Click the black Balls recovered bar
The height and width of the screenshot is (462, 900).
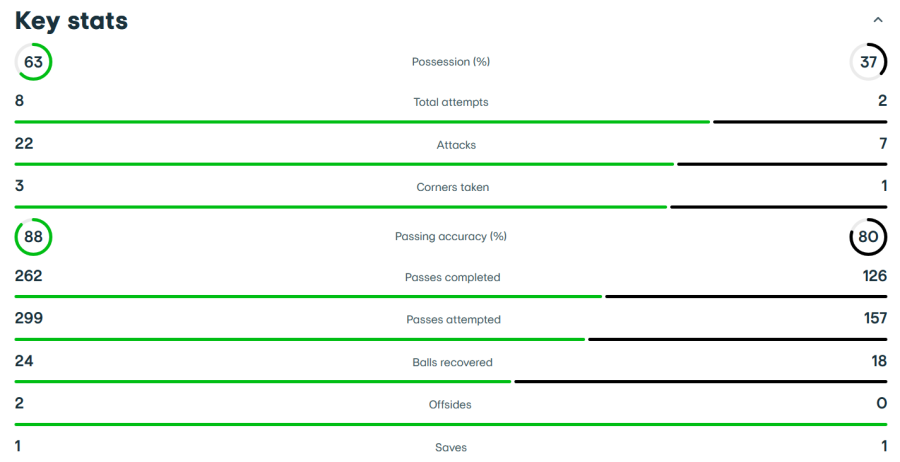pyautogui.click(x=700, y=381)
